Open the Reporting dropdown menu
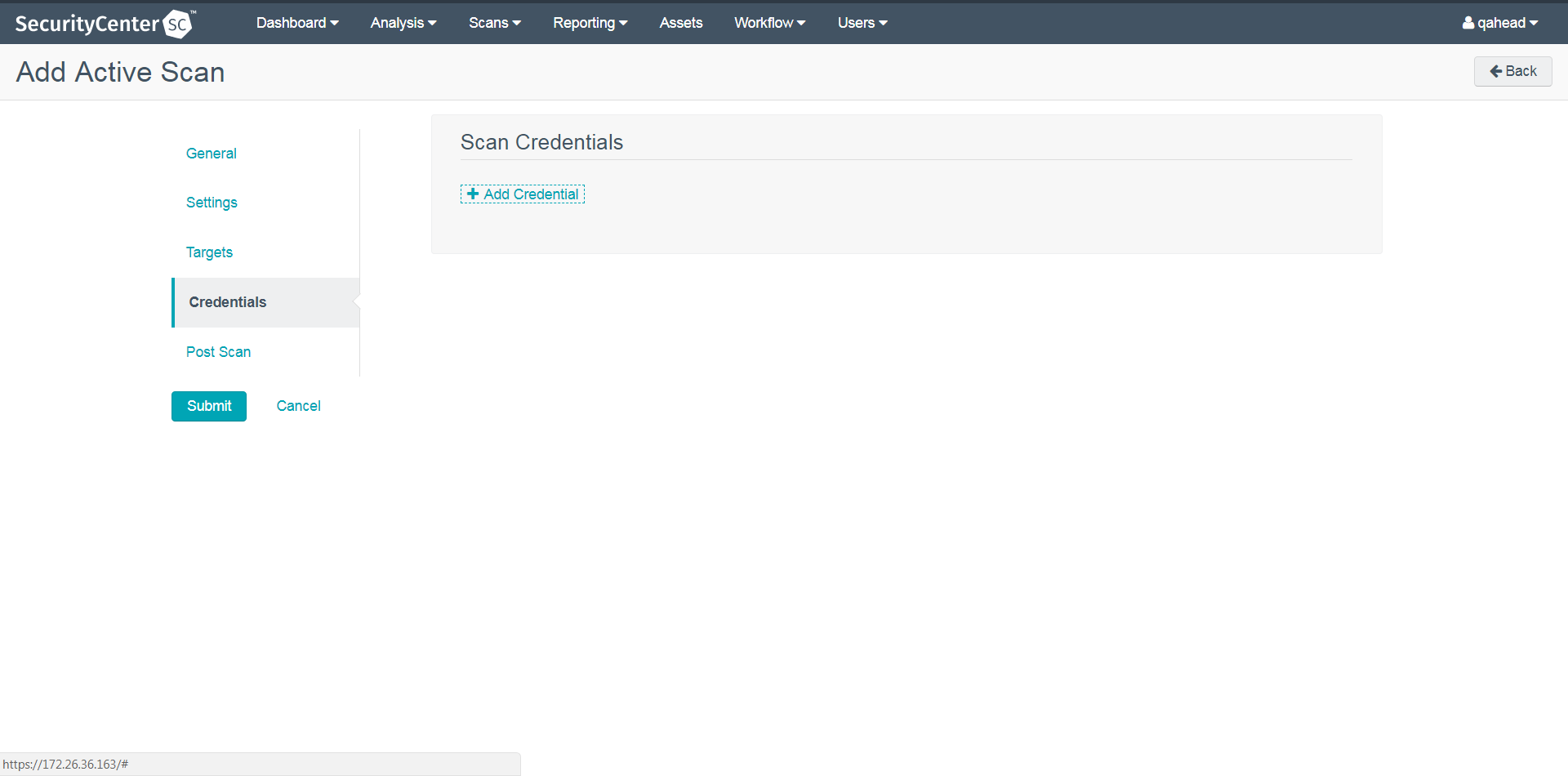The image size is (1568, 776). tap(590, 23)
